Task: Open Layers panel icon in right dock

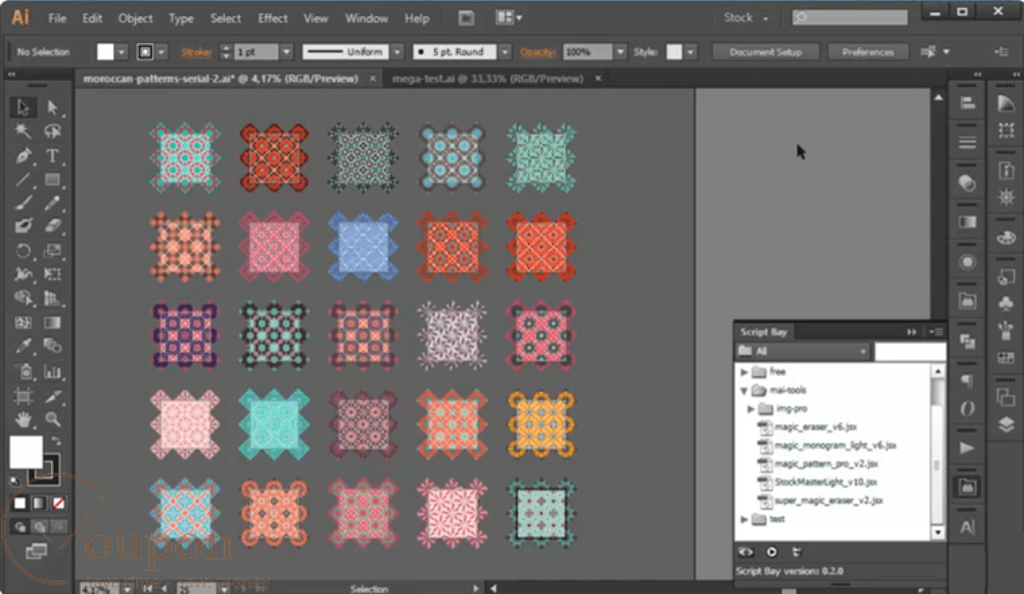Action: [x=1006, y=425]
